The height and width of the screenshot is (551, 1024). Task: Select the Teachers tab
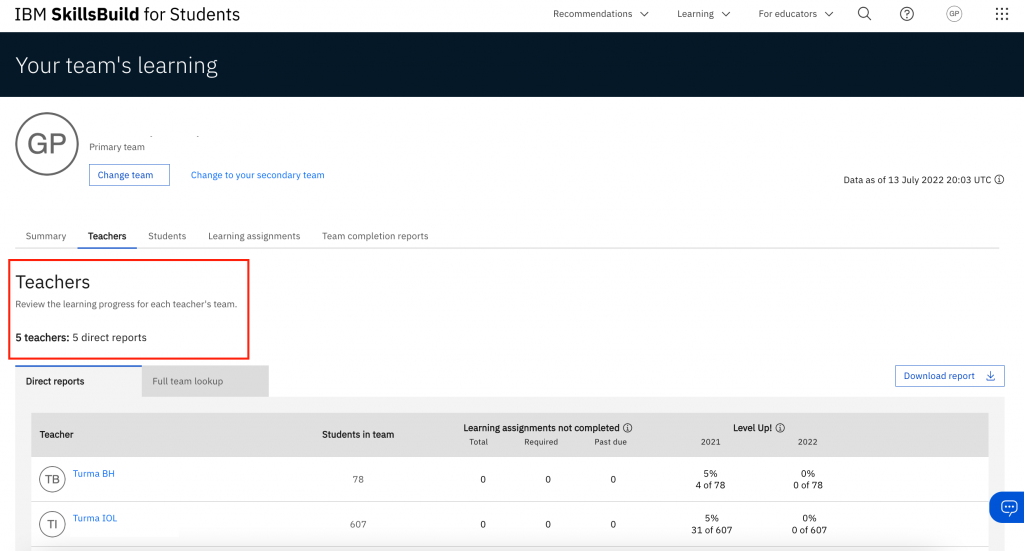(x=107, y=236)
